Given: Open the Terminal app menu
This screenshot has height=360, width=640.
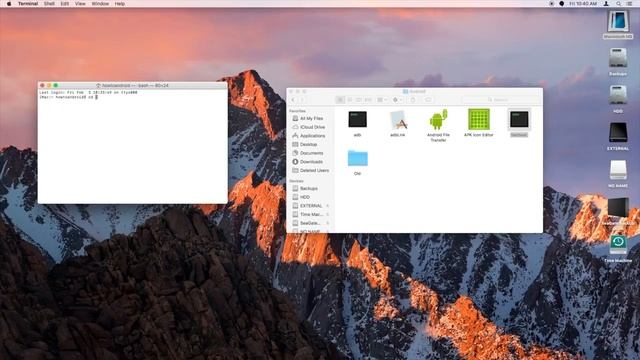Looking at the screenshot, I should coord(28,4).
